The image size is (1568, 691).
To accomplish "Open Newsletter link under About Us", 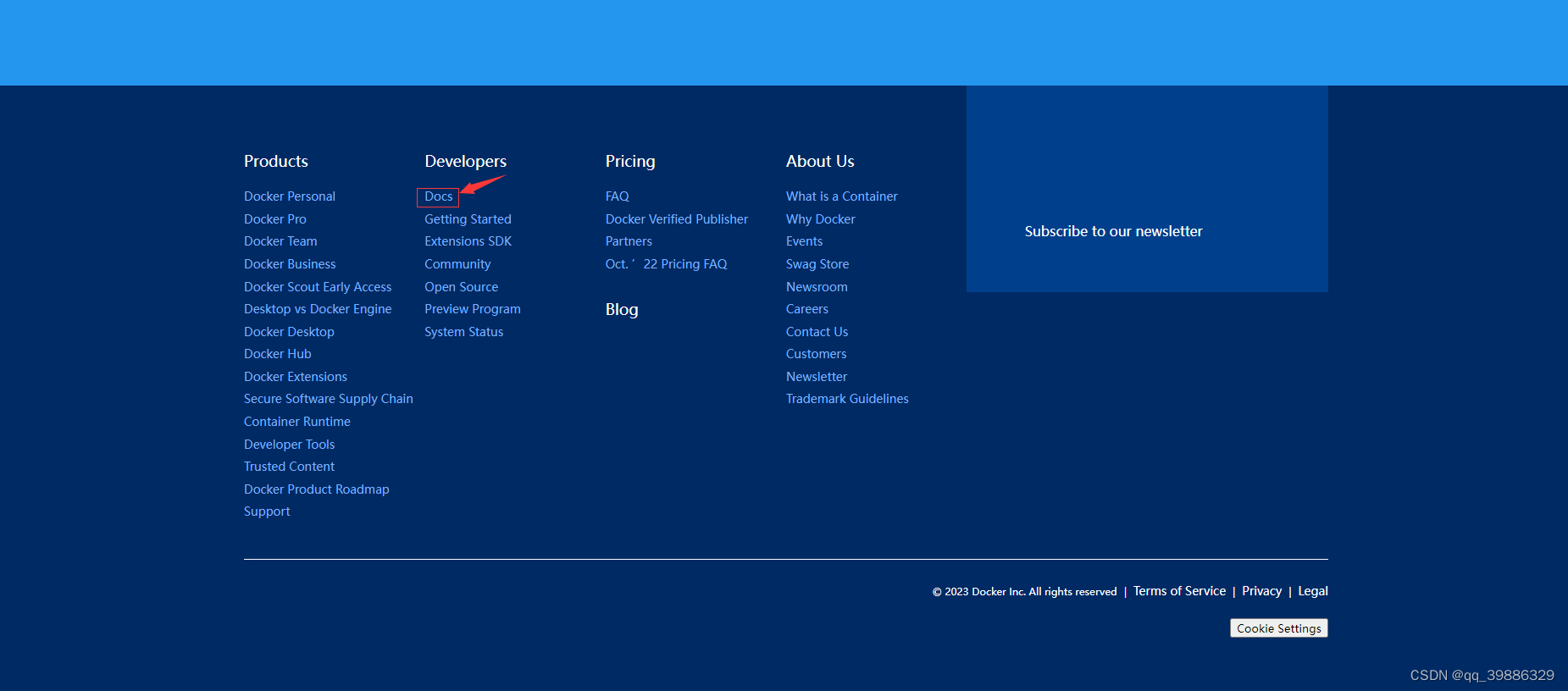I will pyautogui.click(x=817, y=377).
